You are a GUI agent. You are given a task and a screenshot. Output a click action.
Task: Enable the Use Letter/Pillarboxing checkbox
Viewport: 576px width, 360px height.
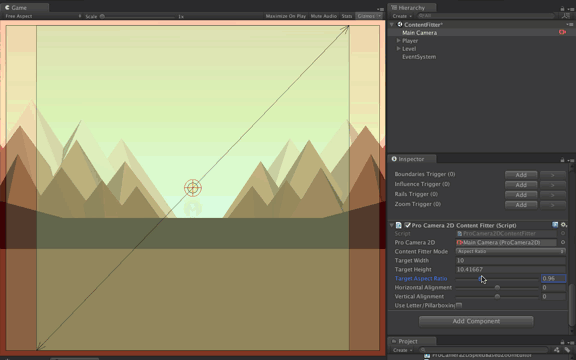coord(459,305)
